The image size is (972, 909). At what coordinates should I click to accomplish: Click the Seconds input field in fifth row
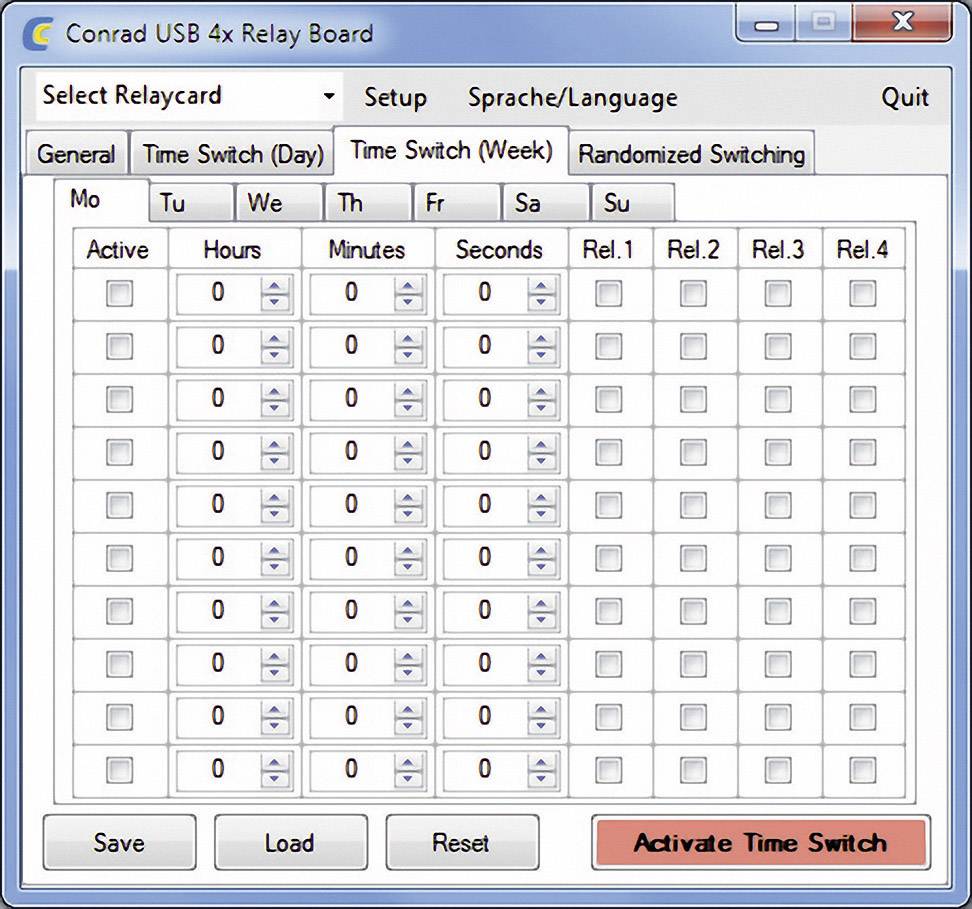[x=486, y=505]
